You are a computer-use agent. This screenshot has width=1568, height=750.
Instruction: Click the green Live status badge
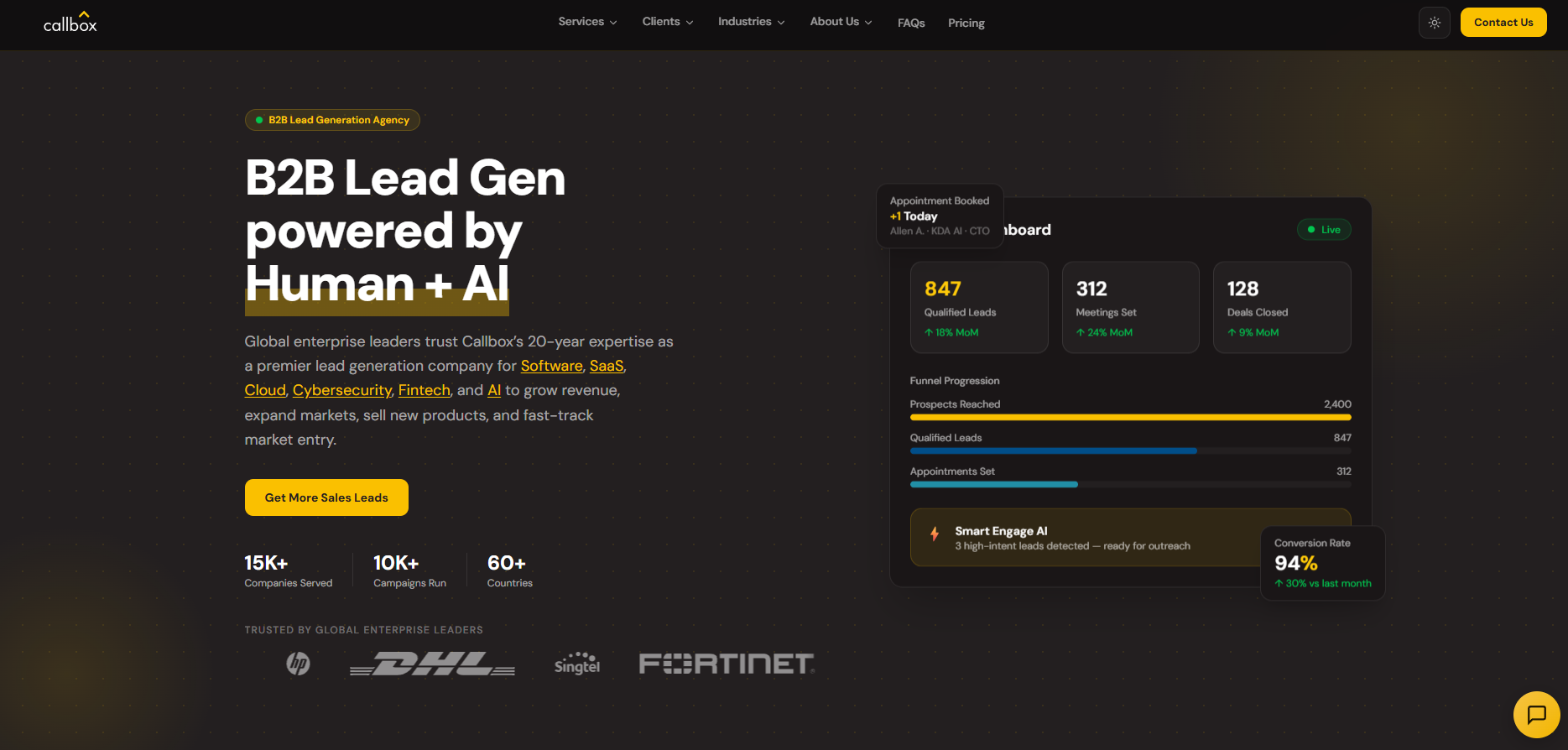coord(1324,230)
